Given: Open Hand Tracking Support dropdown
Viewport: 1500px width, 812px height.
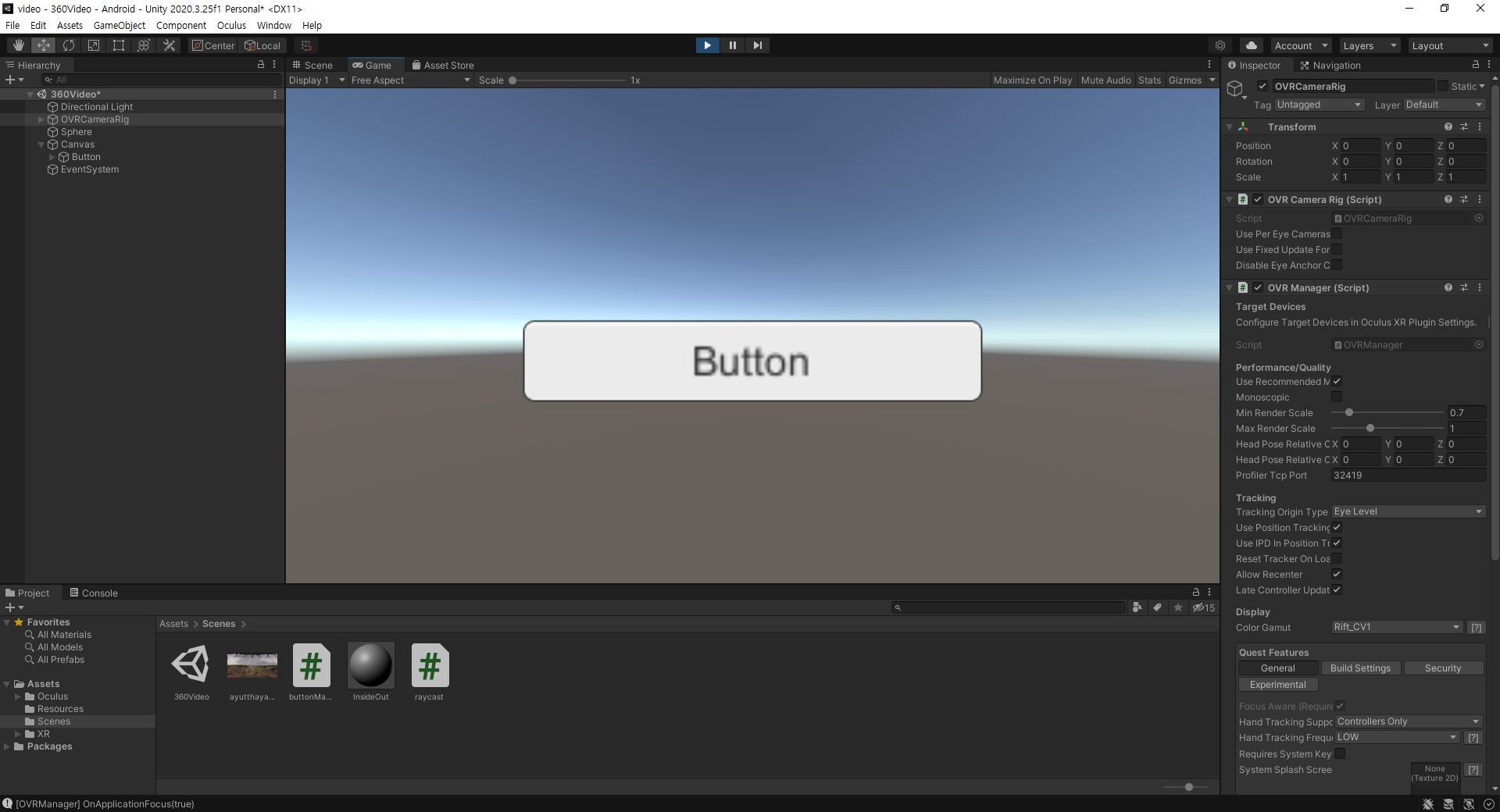Looking at the screenshot, I should click(1409, 721).
